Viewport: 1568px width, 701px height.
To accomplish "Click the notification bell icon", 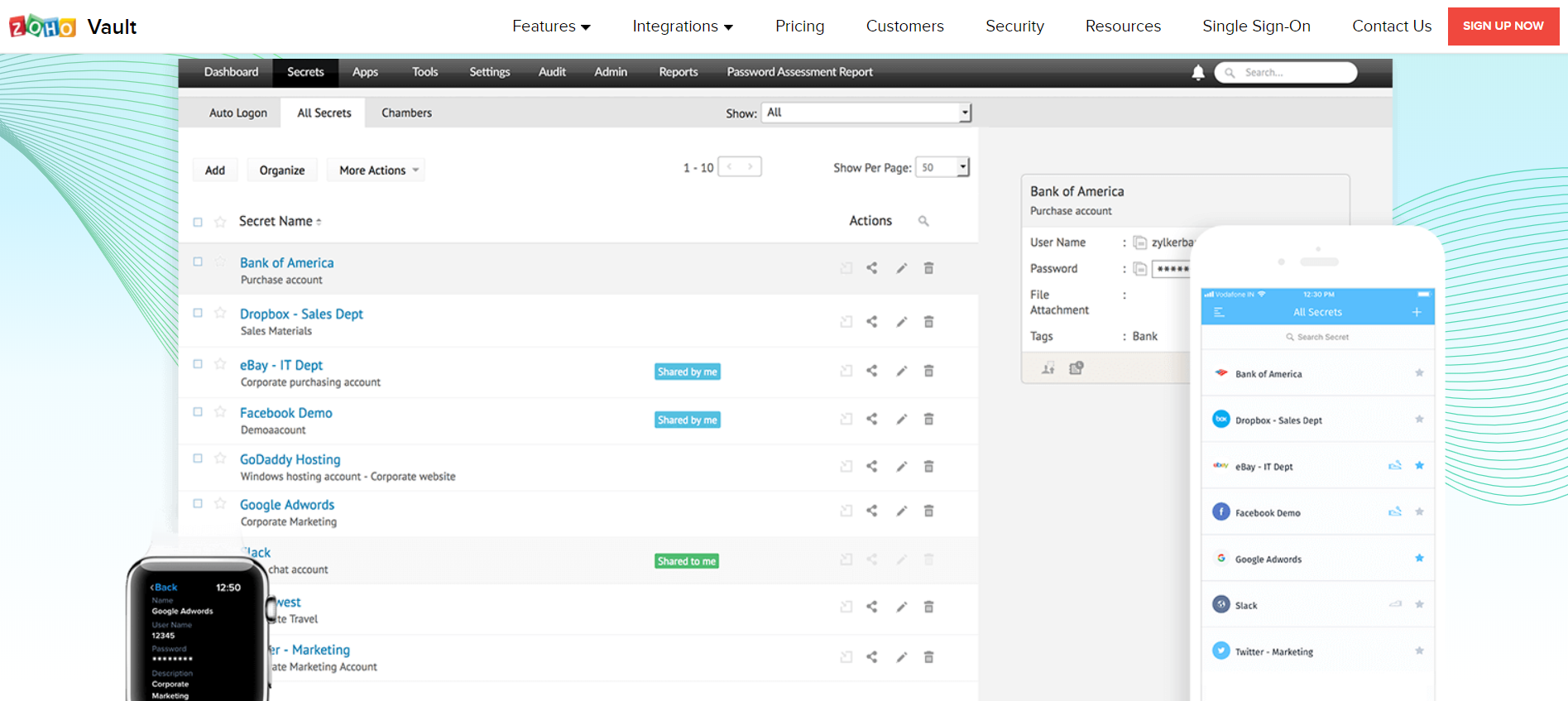I will (1197, 73).
